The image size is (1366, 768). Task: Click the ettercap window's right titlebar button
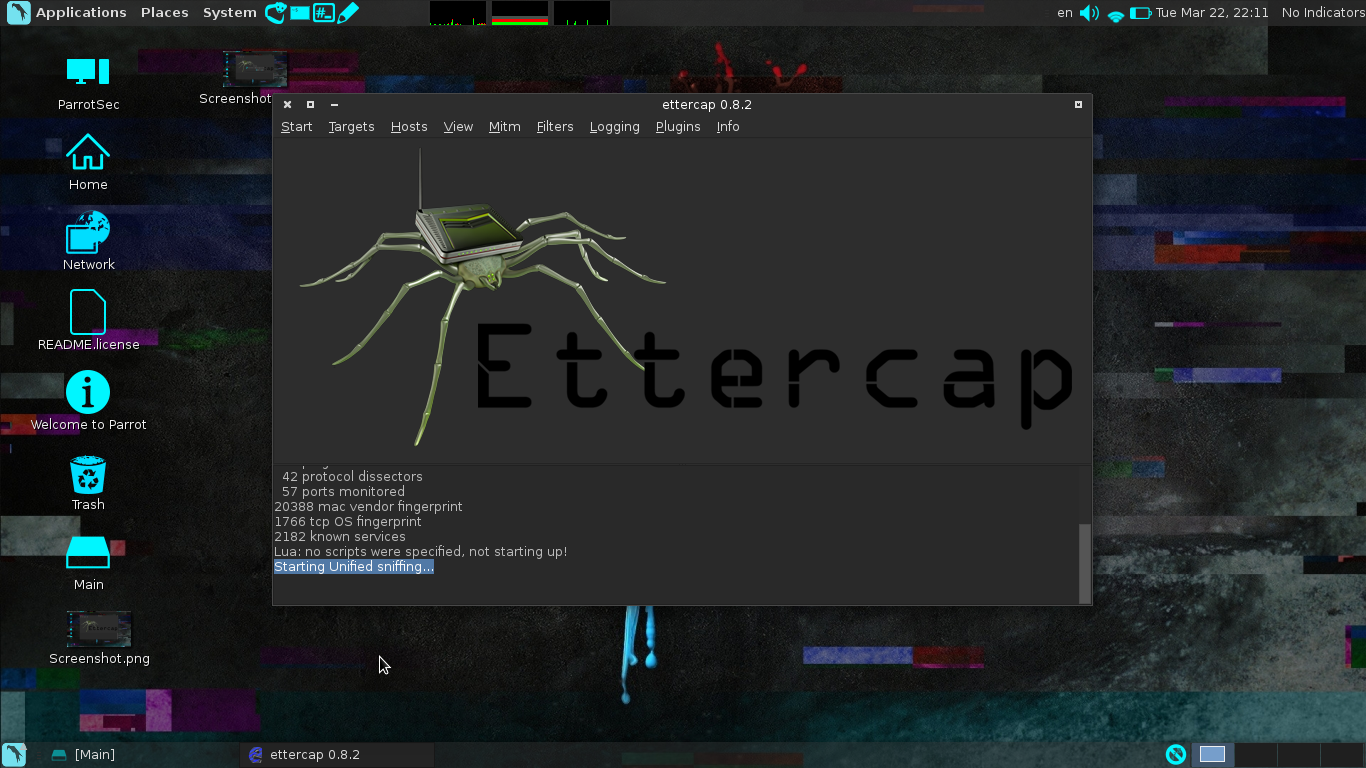point(1078,104)
